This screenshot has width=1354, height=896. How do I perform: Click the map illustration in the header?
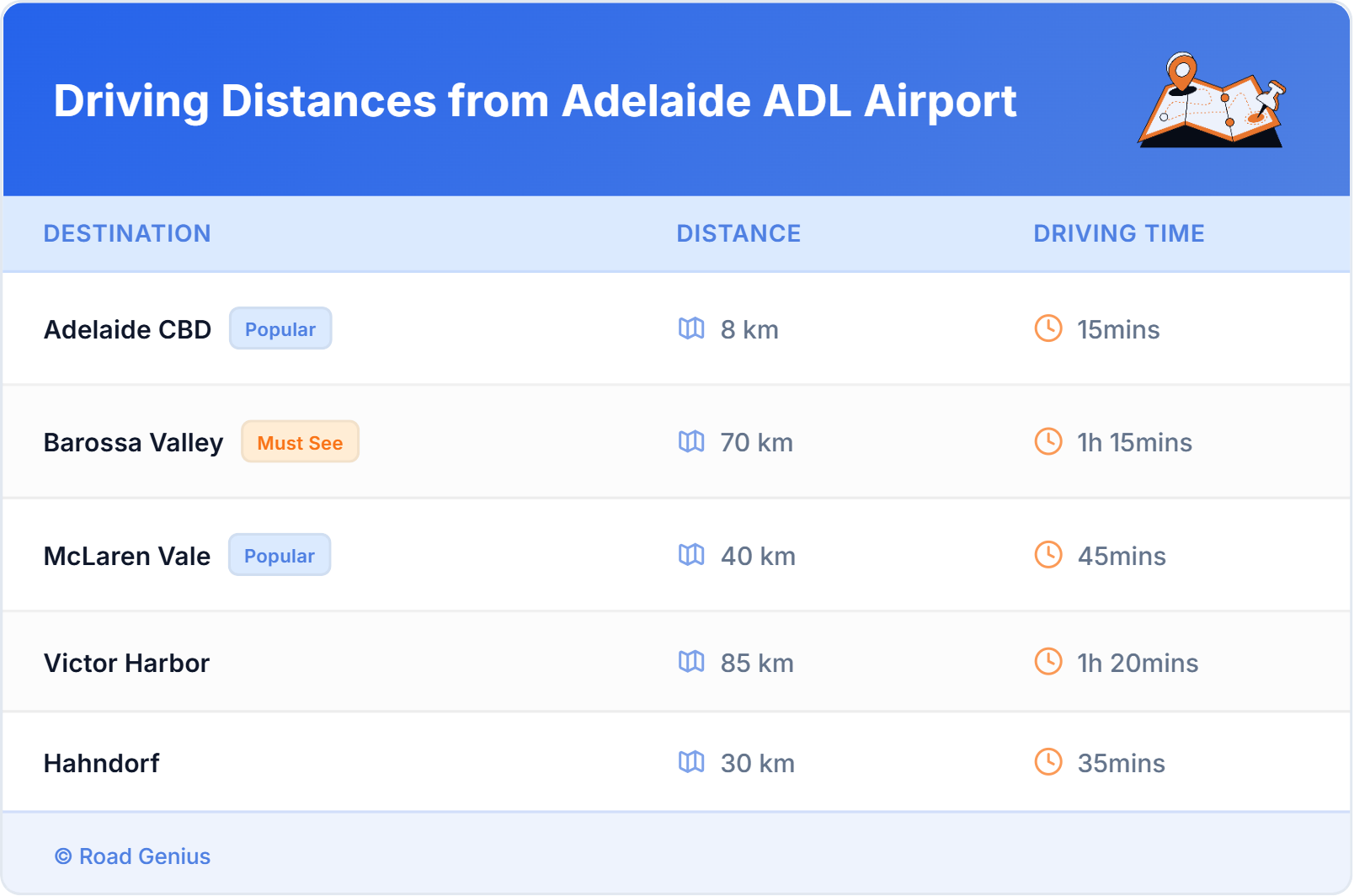(1211, 101)
